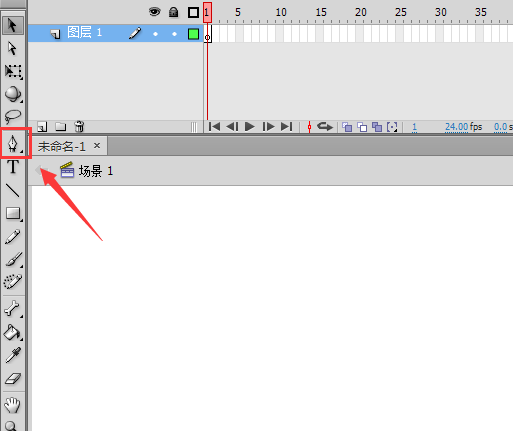Viewport: 513px width, 431px height.
Task: Toggle edit multiple frames
Action: [x=377, y=127]
